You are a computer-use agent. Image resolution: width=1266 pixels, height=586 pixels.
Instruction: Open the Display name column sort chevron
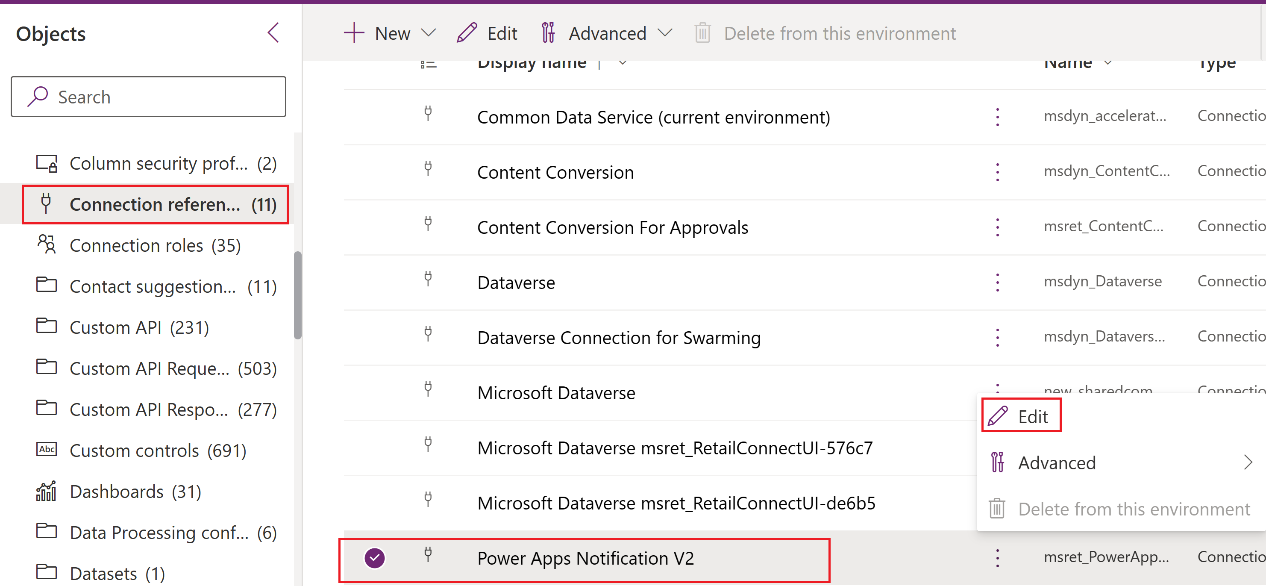(x=622, y=63)
